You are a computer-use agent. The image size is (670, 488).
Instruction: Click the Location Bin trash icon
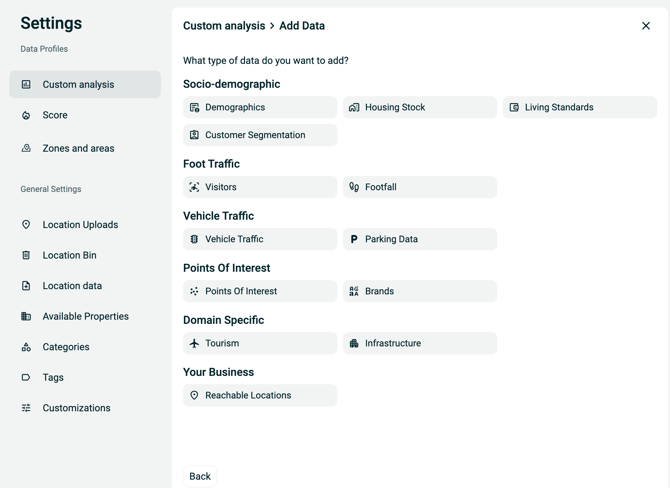point(26,255)
